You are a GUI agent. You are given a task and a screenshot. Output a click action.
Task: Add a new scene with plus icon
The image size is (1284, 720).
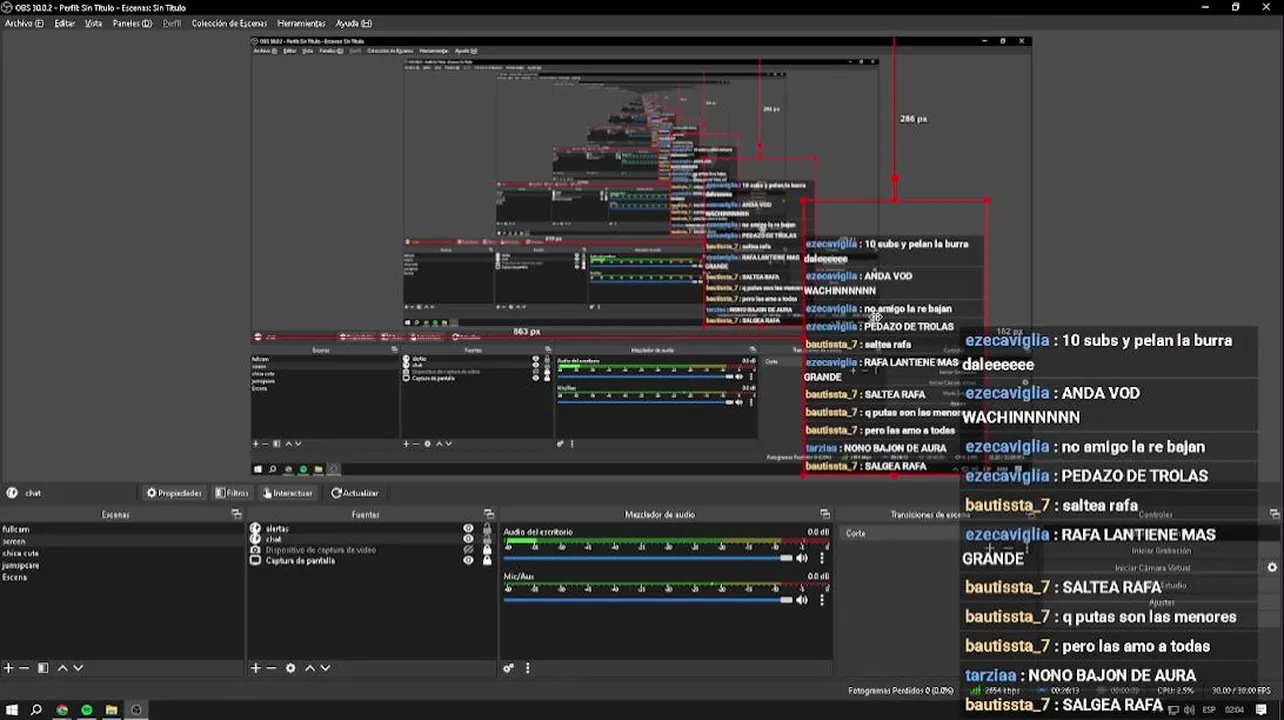(8, 668)
